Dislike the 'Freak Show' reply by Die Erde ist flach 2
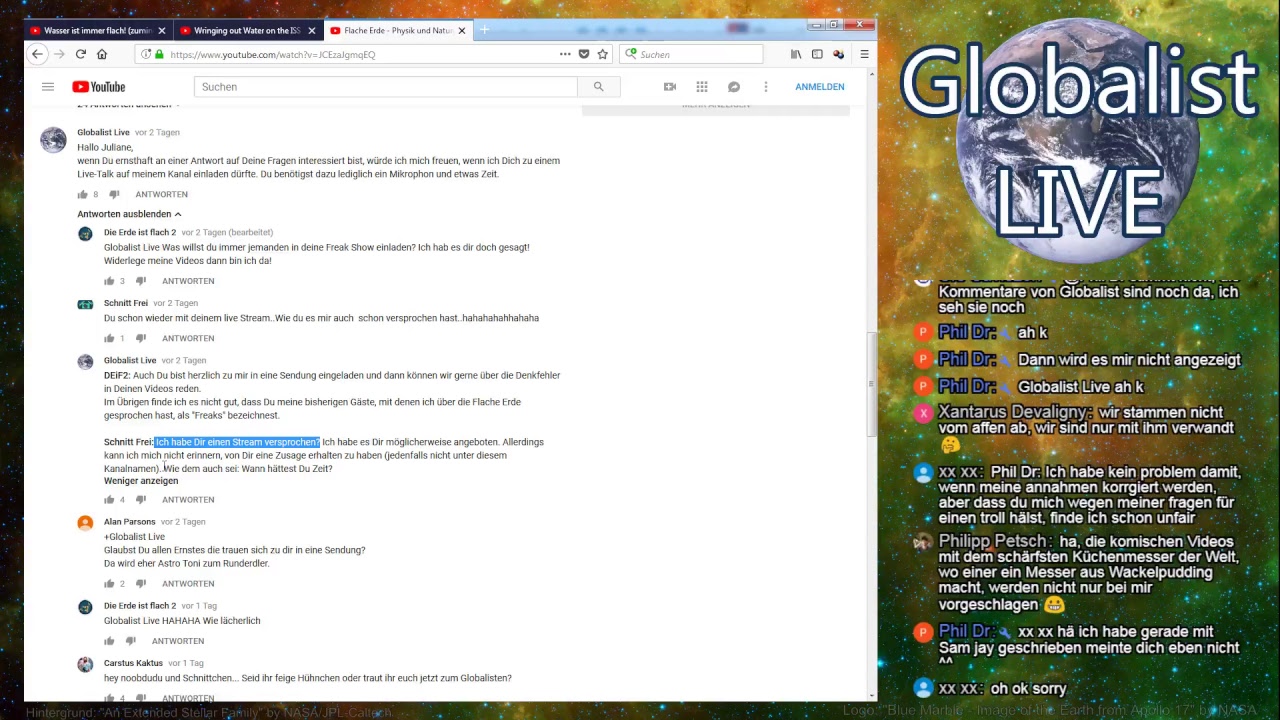This screenshot has width=1280, height=720. pyautogui.click(x=141, y=281)
